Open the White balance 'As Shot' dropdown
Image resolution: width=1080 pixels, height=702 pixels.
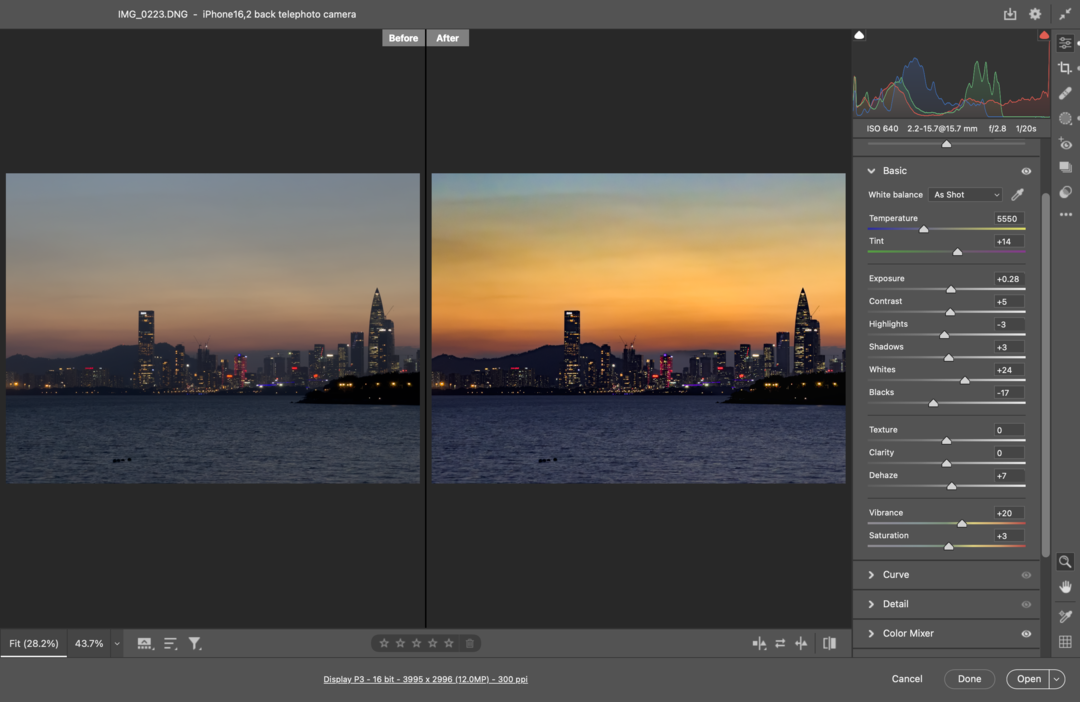tap(965, 195)
